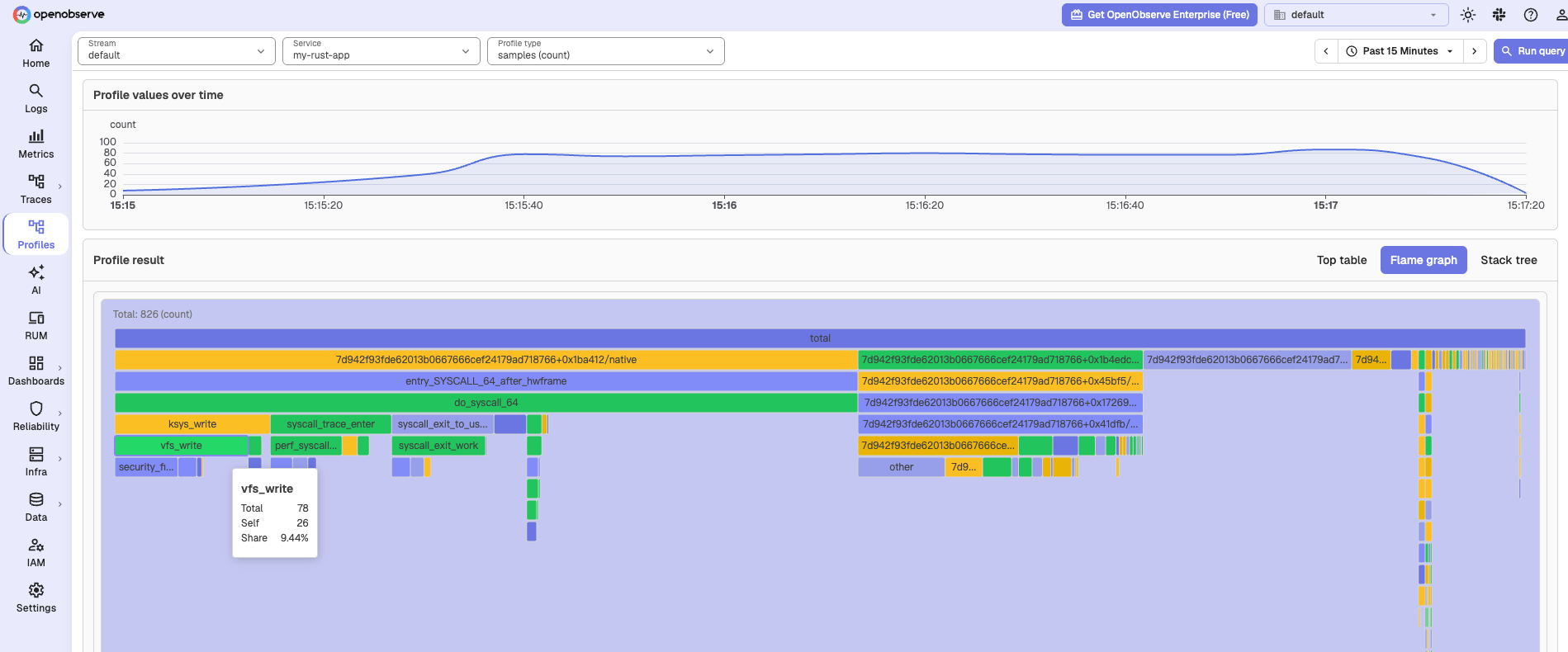This screenshot has height=652, width=1568.
Task: Select the +0x17269... frame bar
Action: pos(1000,403)
